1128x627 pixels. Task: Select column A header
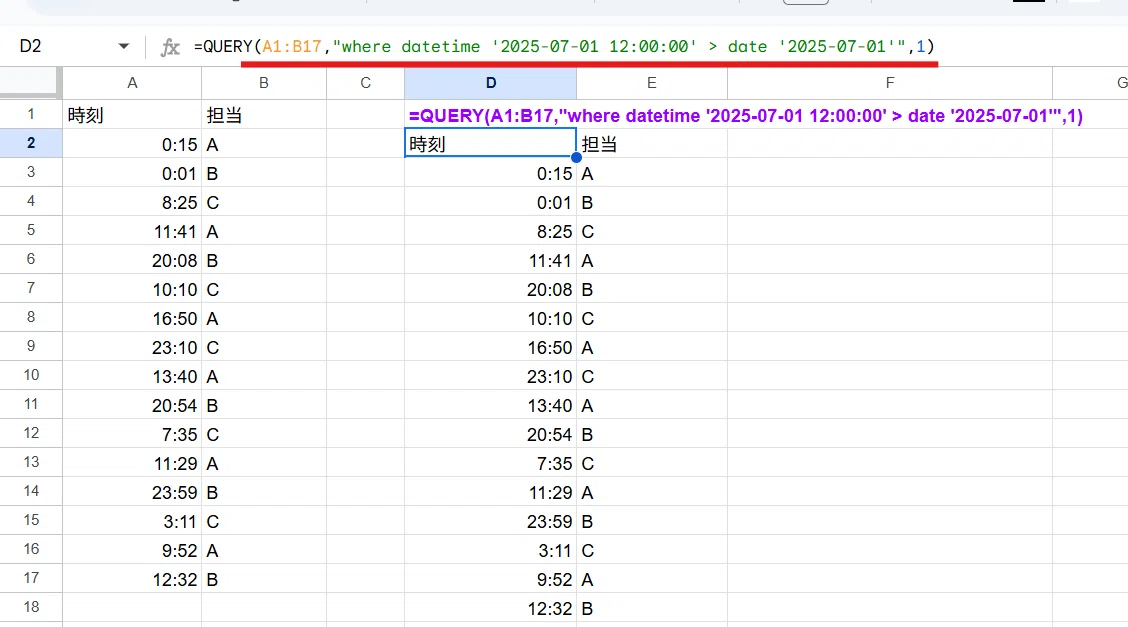click(x=132, y=83)
